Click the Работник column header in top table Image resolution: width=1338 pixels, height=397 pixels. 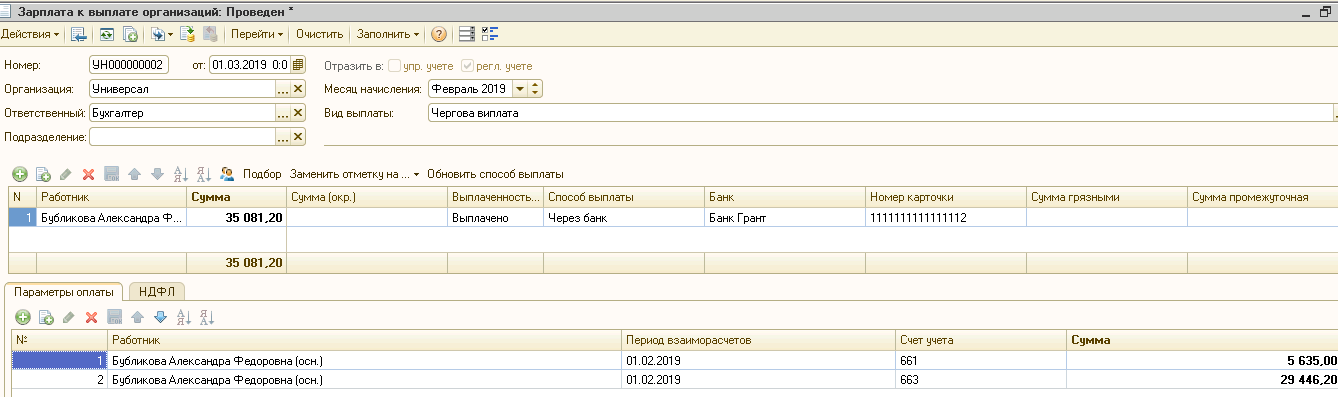112,197
